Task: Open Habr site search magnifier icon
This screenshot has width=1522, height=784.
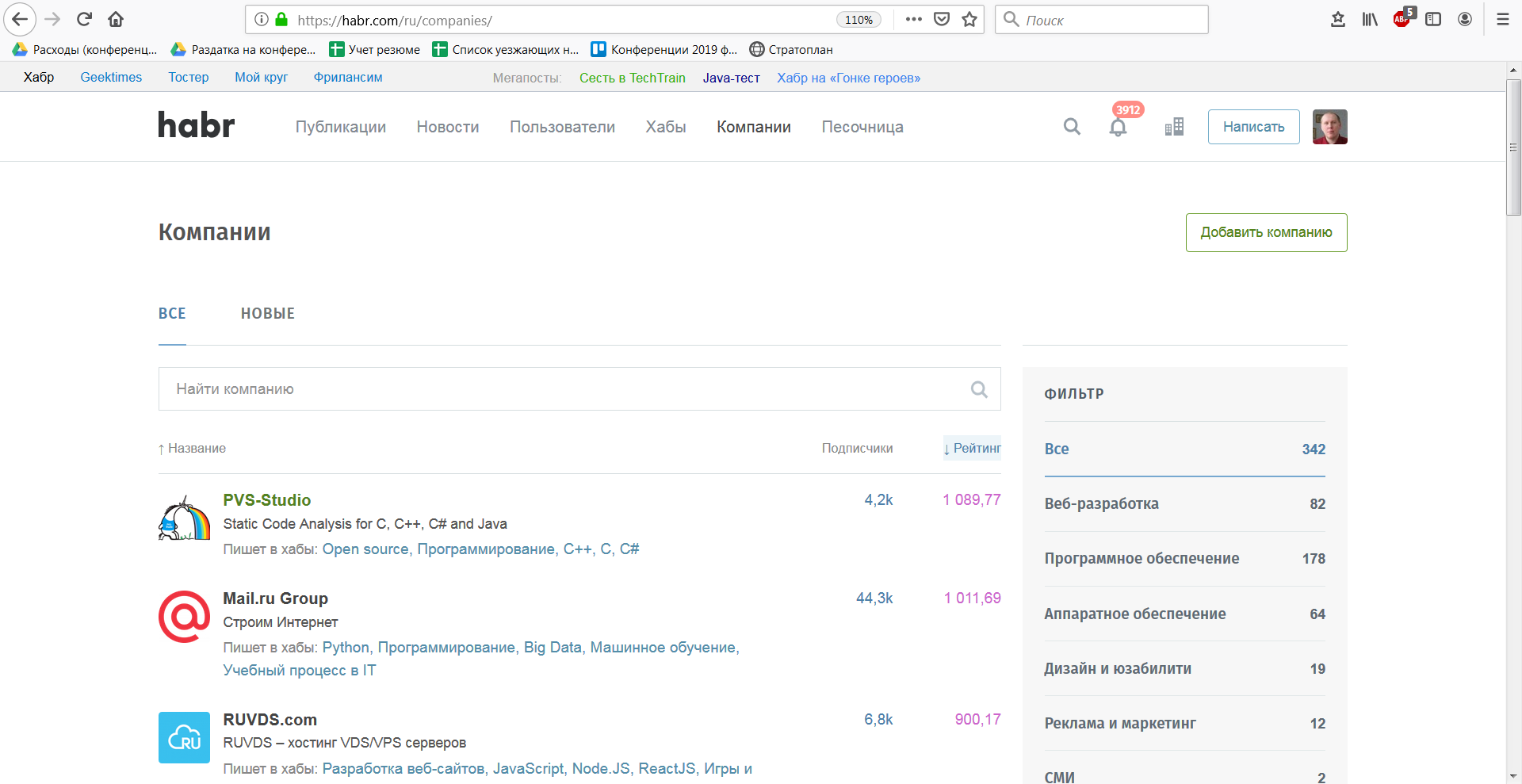Action: pyautogui.click(x=1072, y=127)
